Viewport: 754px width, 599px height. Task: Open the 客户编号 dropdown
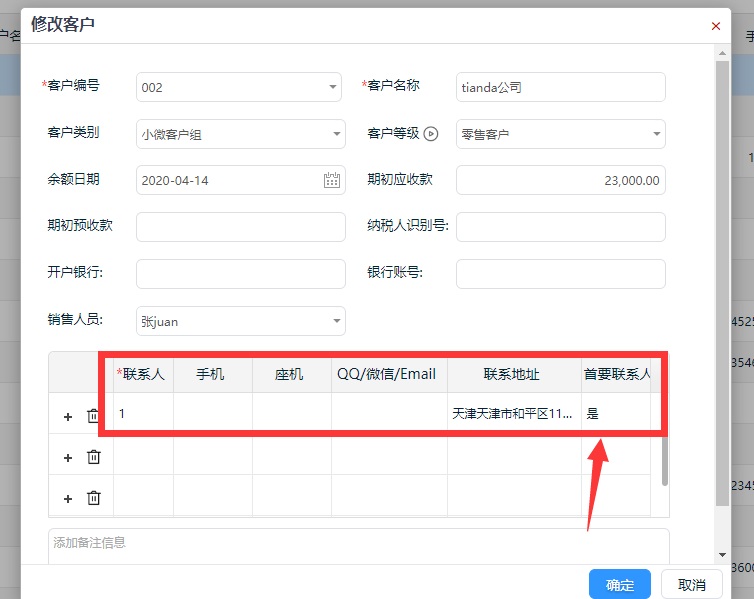pos(333,88)
